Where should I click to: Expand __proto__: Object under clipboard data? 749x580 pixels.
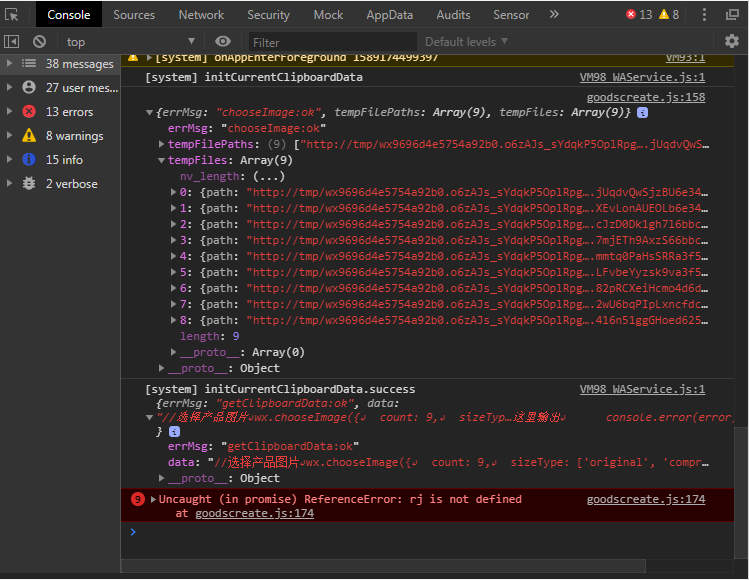pos(161,478)
